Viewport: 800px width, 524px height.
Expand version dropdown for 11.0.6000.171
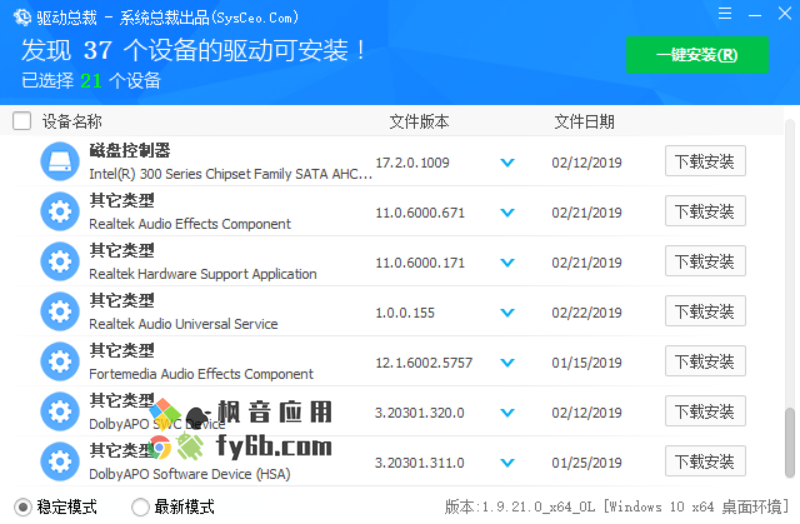coord(507,263)
